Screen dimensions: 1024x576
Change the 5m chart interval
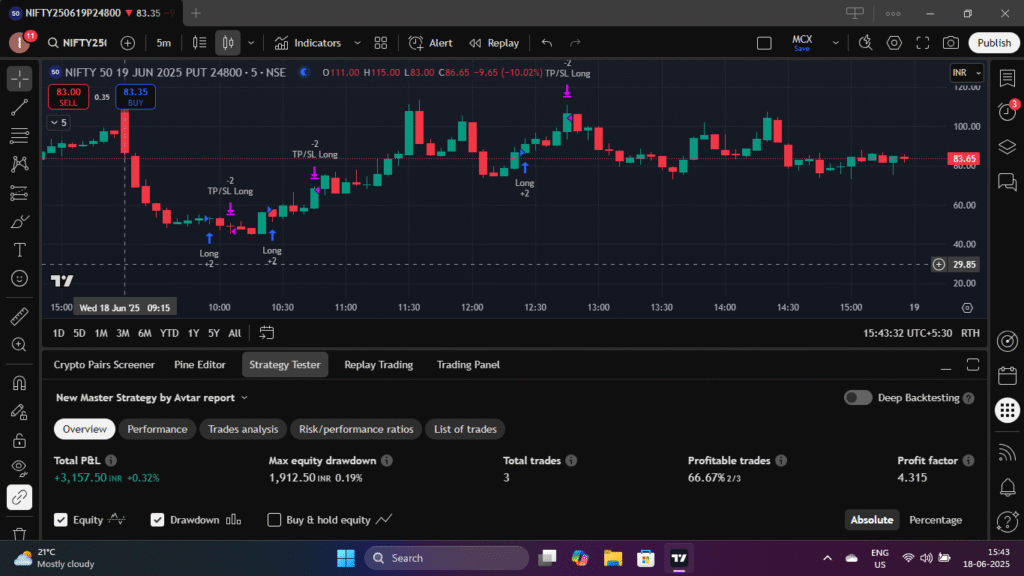point(163,43)
